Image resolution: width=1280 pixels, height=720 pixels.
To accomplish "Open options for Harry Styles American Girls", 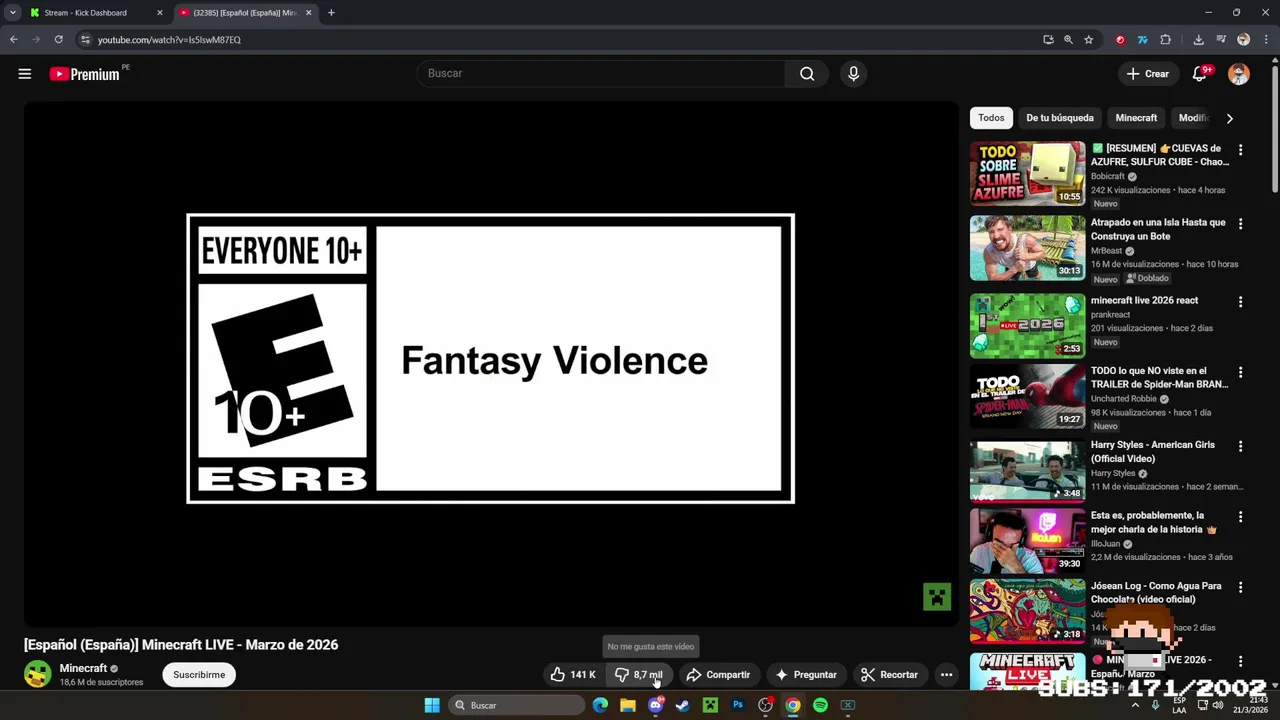I will click(1241, 446).
